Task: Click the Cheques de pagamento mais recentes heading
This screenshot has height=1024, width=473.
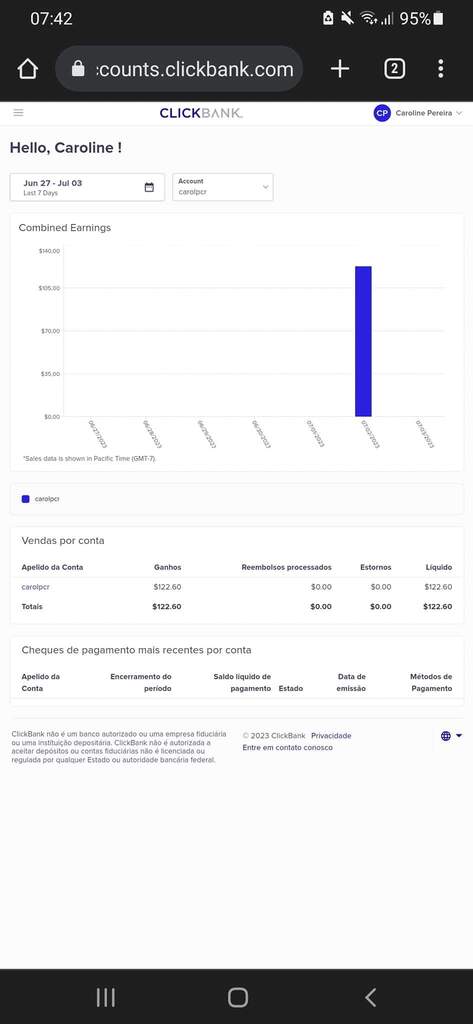Action: pos(137,650)
